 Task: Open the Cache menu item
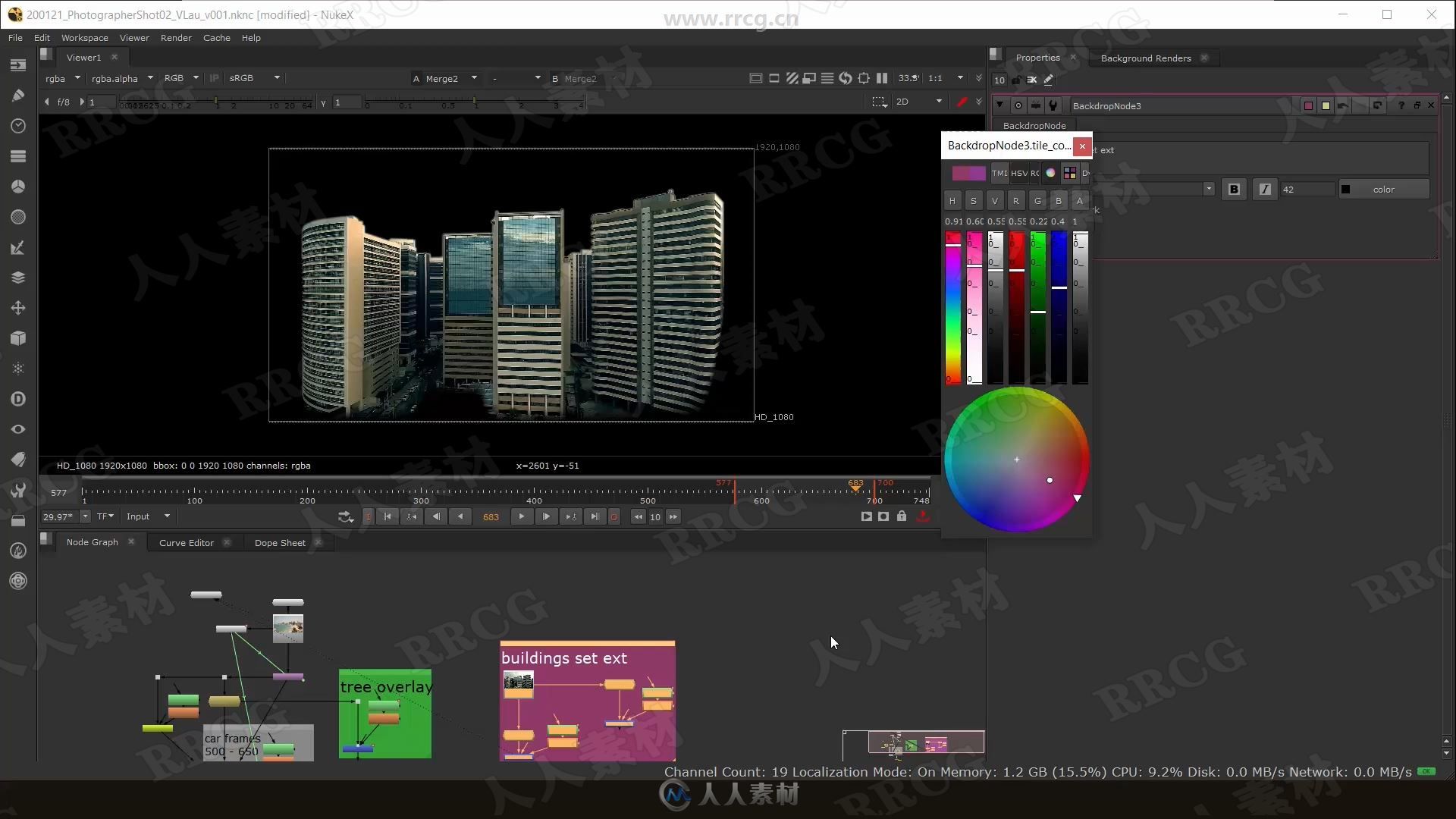click(218, 38)
